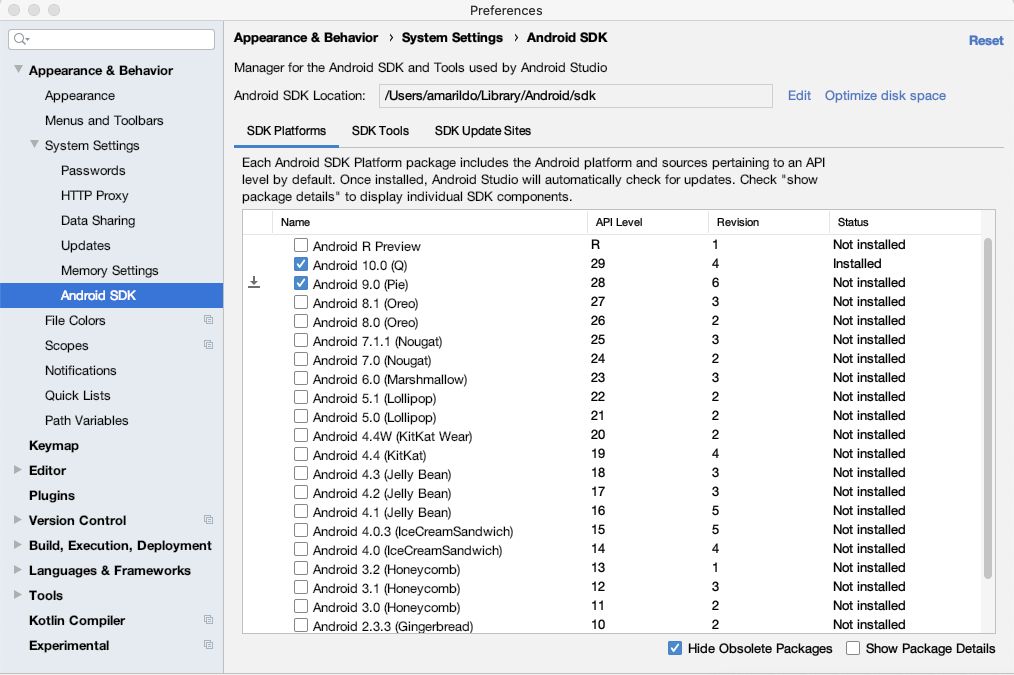Sort by the Status column header
1014x675 pixels.
[x=905, y=222]
